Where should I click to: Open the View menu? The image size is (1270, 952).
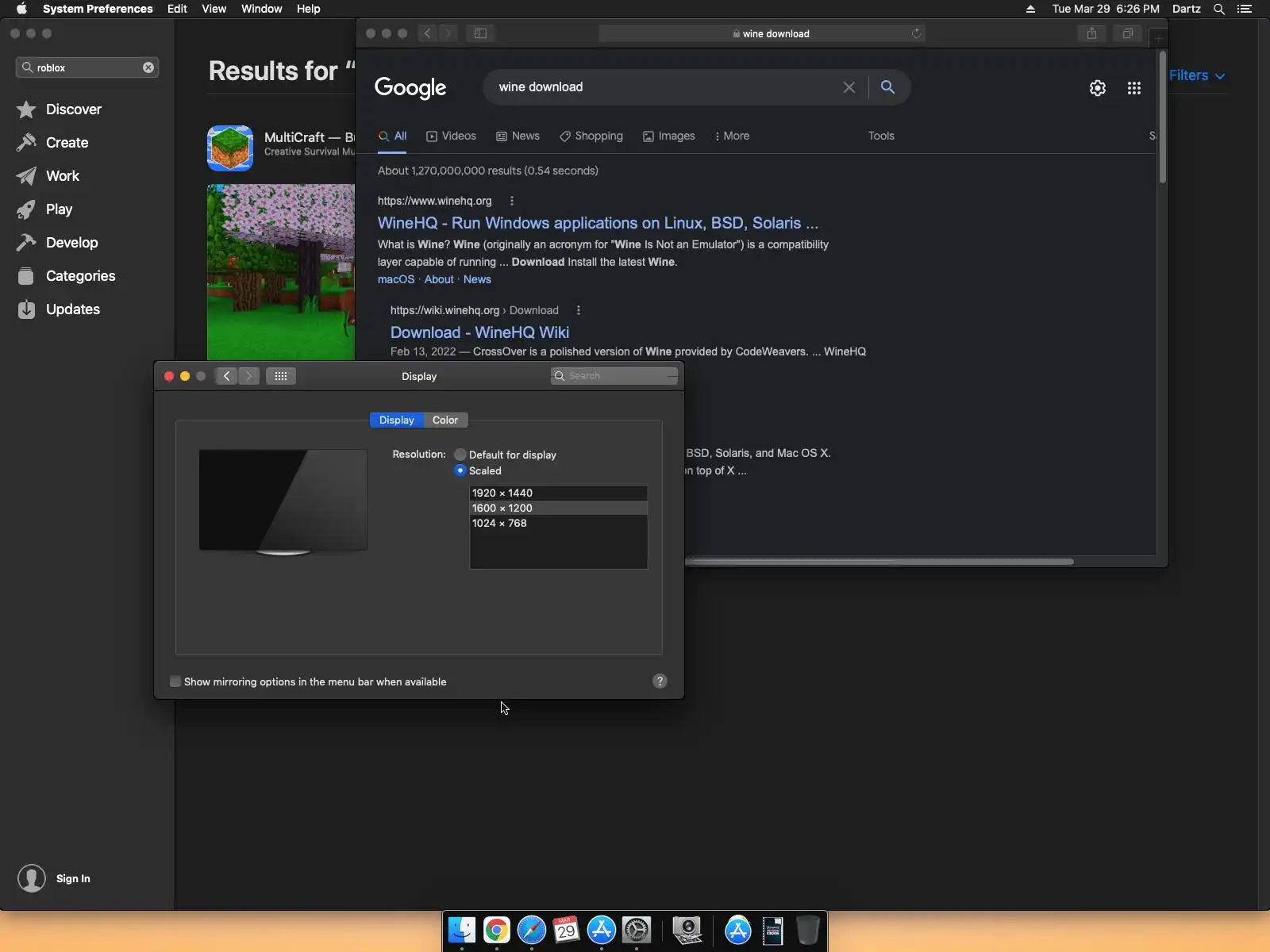click(x=214, y=9)
